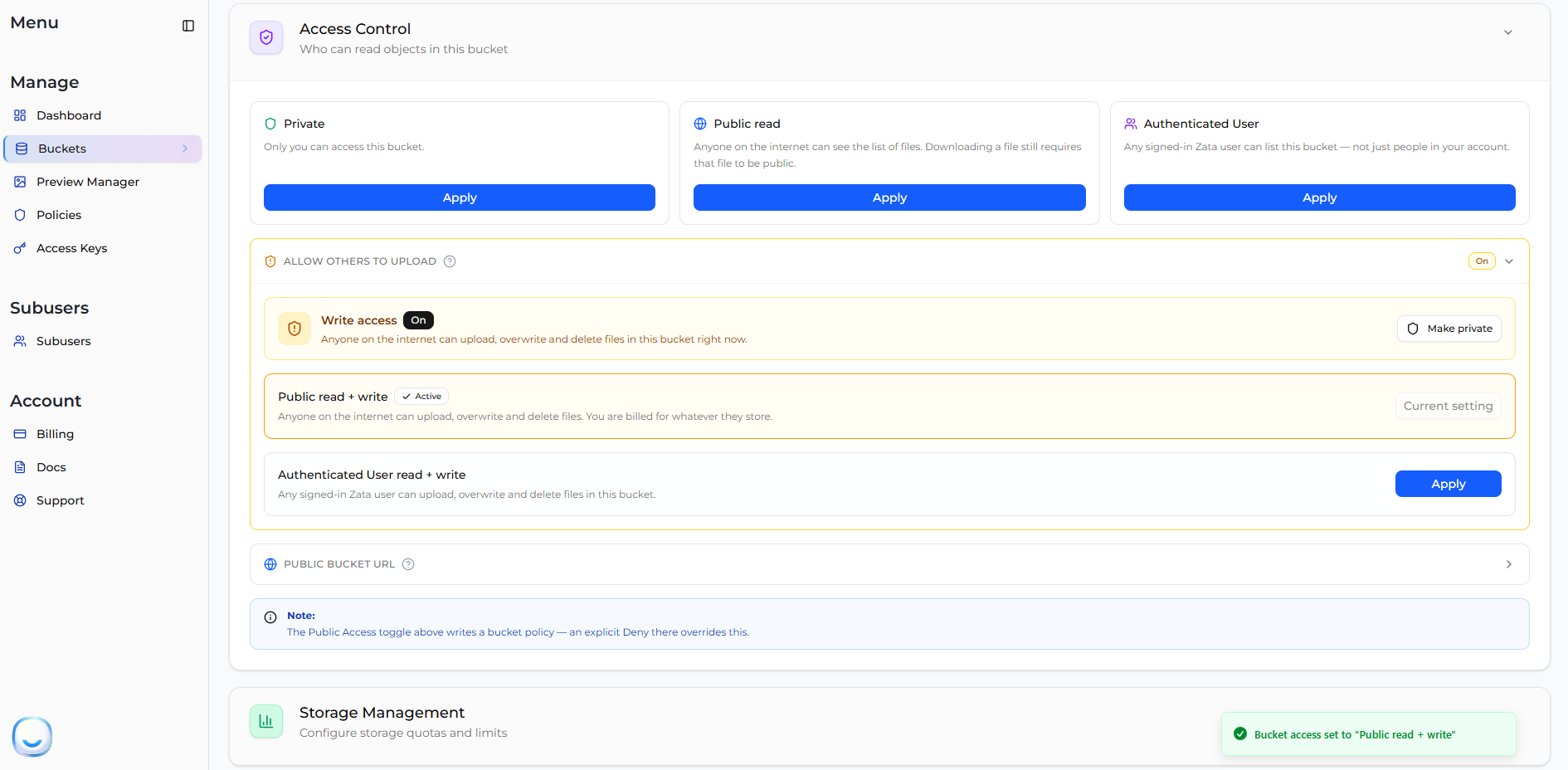1568x770 pixels.
Task: Collapse the sidebar using the panel icon
Action: click(x=188, y=26)
